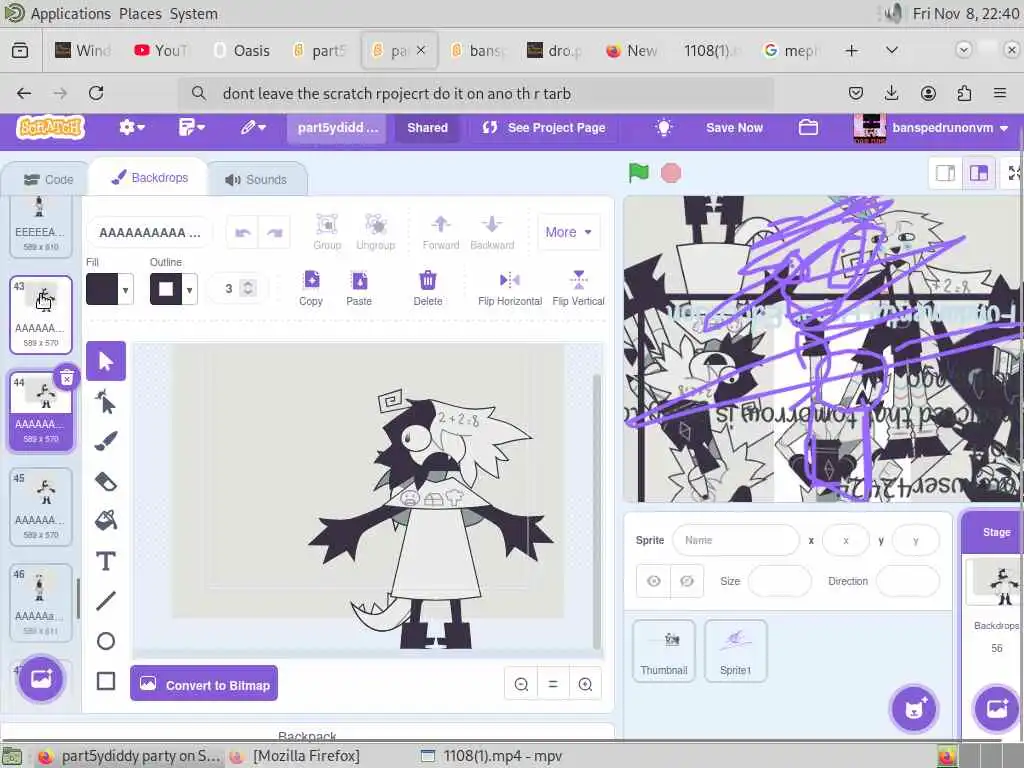1024x768 pixels.
Task: Open the YouTube browser tab
Action: (162, 50)
